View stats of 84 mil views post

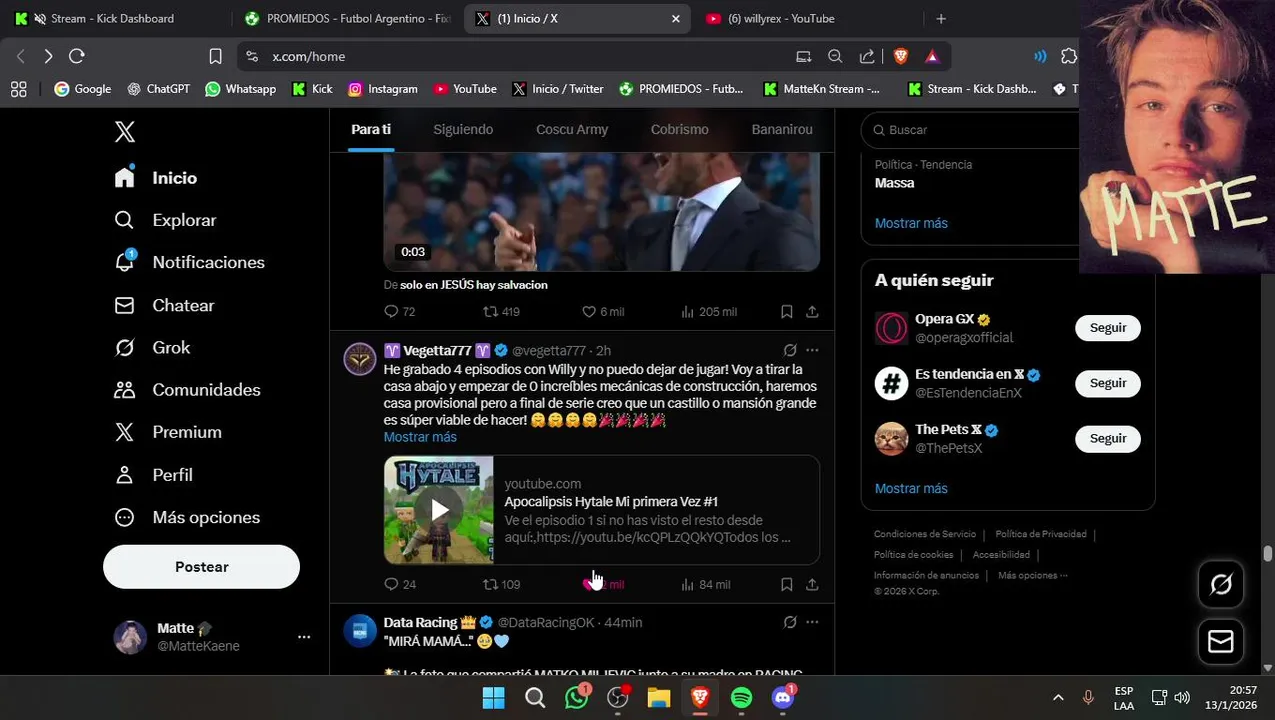click(705, 584)
